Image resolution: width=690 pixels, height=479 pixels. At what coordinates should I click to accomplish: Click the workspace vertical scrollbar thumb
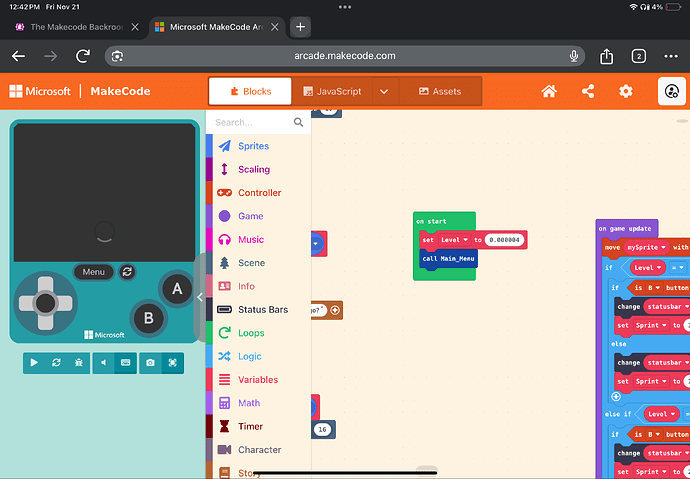tap(682, 121)
